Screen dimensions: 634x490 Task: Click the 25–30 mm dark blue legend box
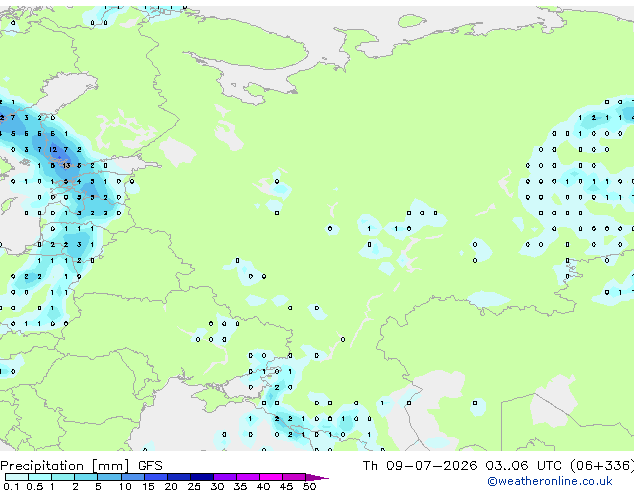tap(202, 477)
